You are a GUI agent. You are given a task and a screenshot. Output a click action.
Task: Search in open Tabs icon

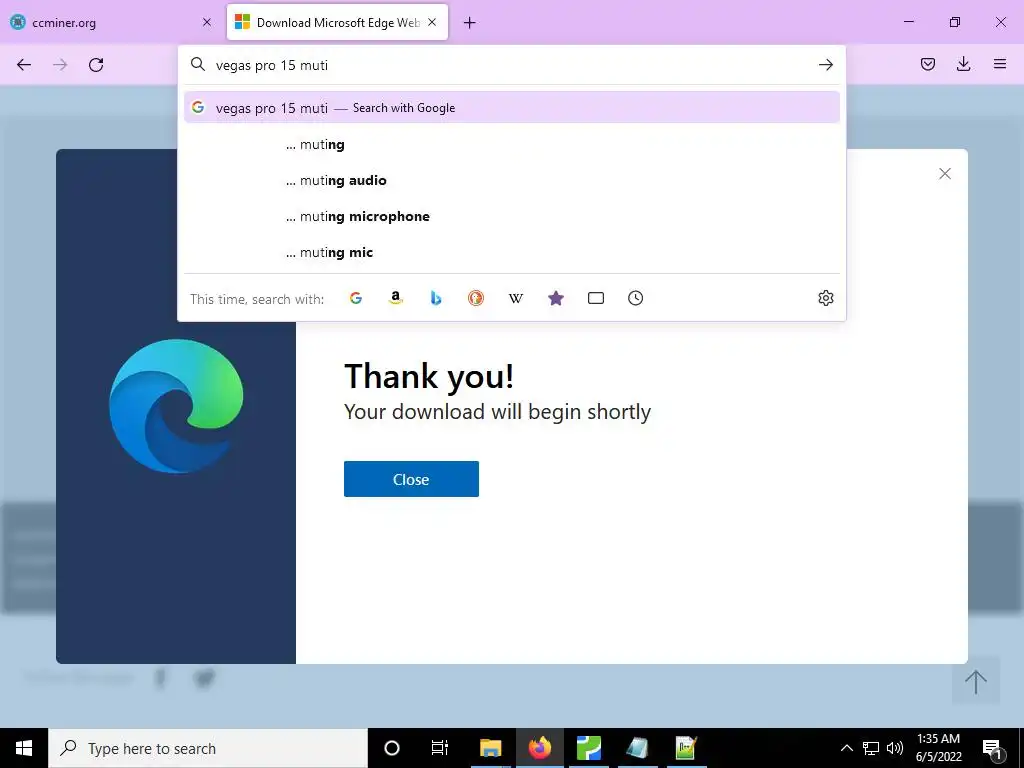(596, 298)
